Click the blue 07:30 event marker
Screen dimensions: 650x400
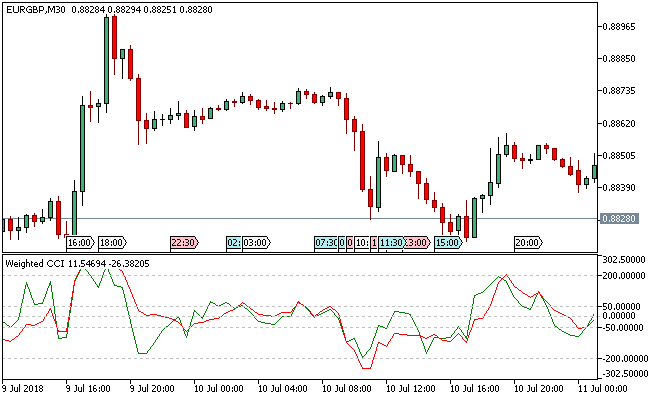click(x=326, y=242)
